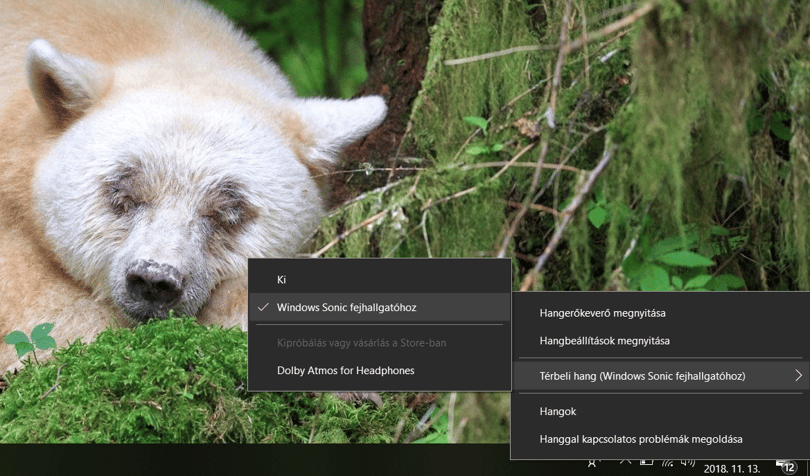Expand the Térbeli hang submenu arrow
Viewport: 810px width, 476px height.
[799, 376]
